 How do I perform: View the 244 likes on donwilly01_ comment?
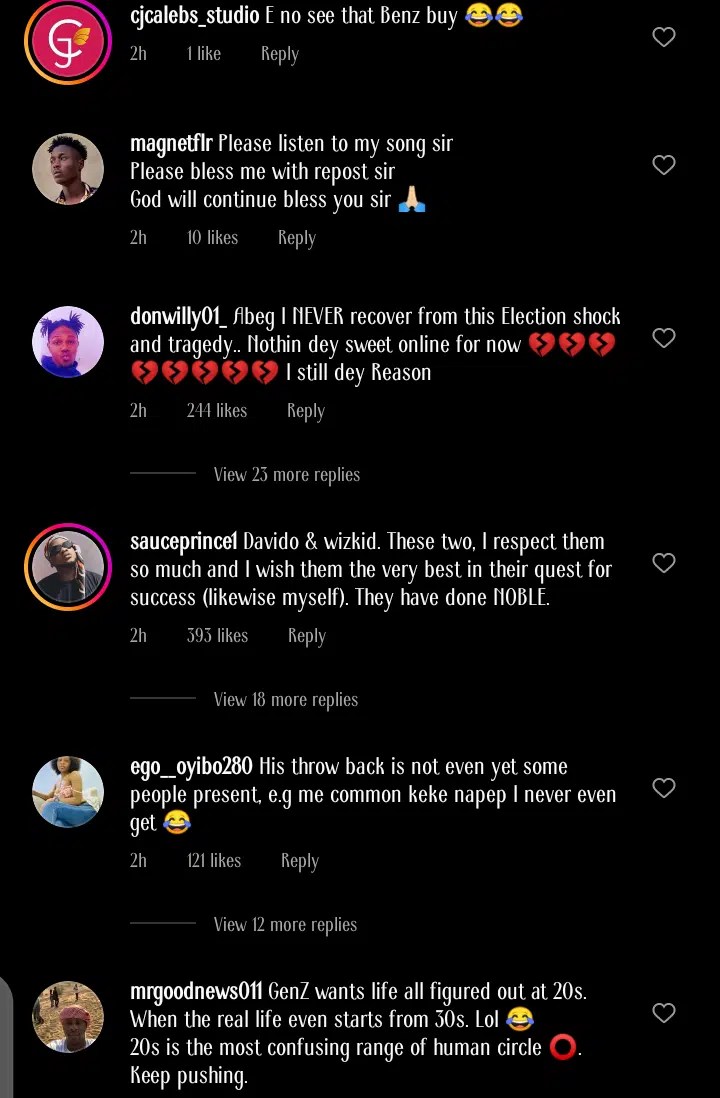(216, 411)
